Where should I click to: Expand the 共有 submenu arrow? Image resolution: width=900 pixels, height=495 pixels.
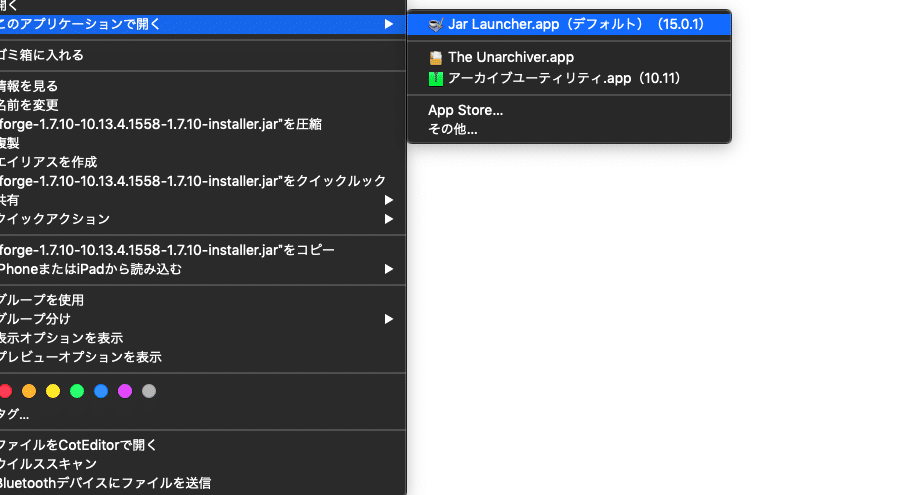389,200
